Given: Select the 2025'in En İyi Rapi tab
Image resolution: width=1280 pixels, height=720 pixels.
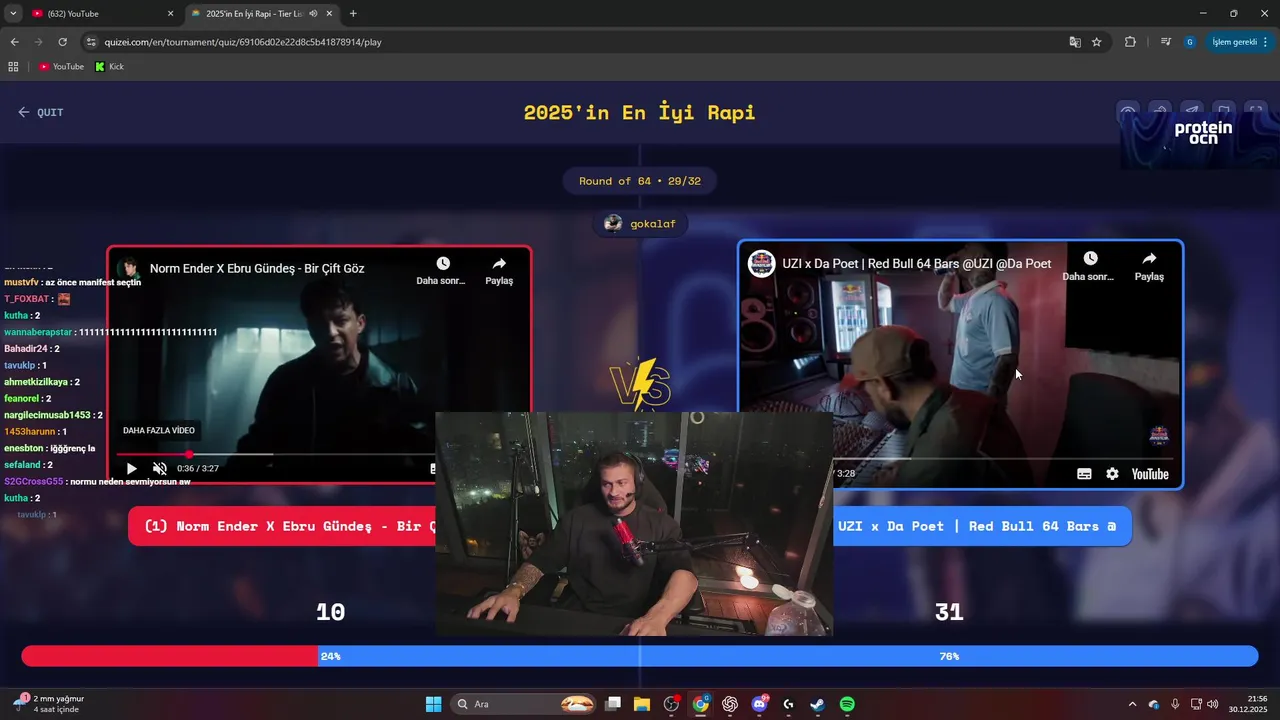Looking at the screenshot, I should point(262,14).
